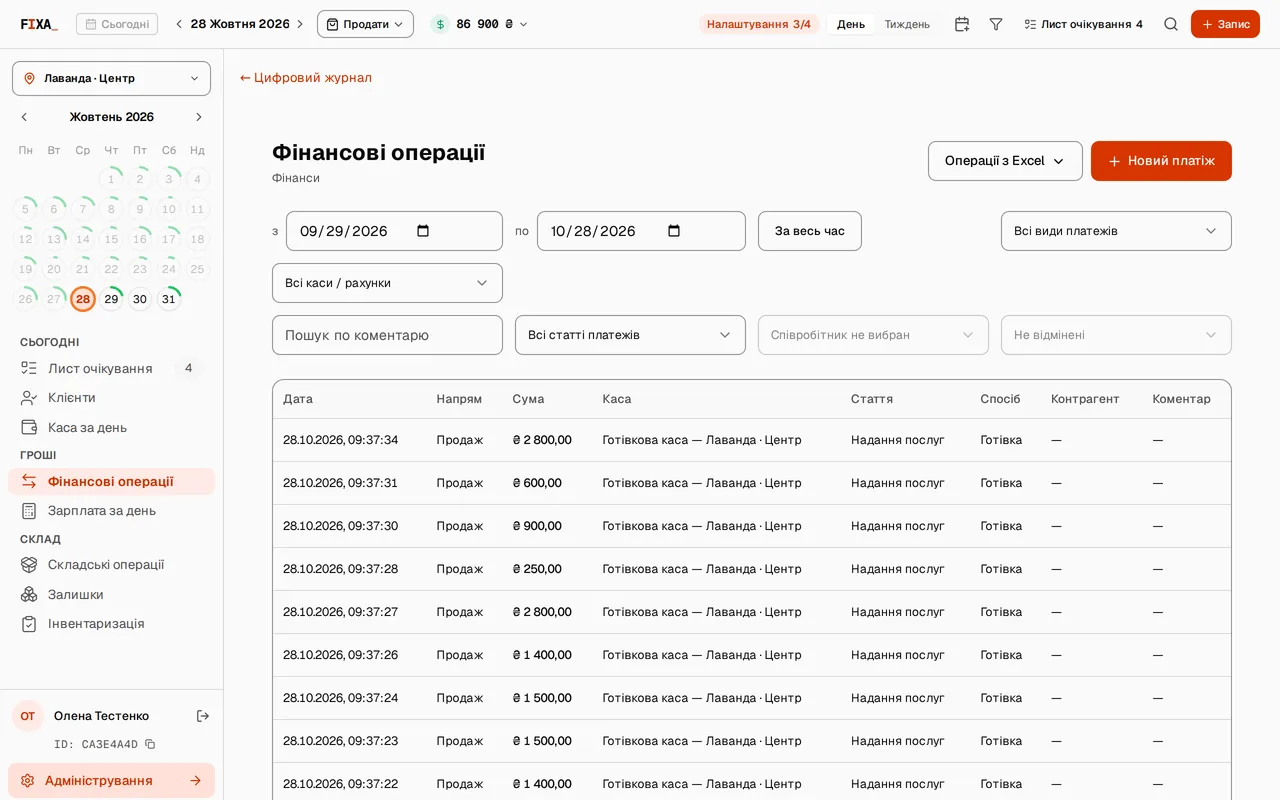Click the Дата column header
Image resolution: width=1280 pixels, height=800 pixels.
pyautogui.click(x=298, y=399)
